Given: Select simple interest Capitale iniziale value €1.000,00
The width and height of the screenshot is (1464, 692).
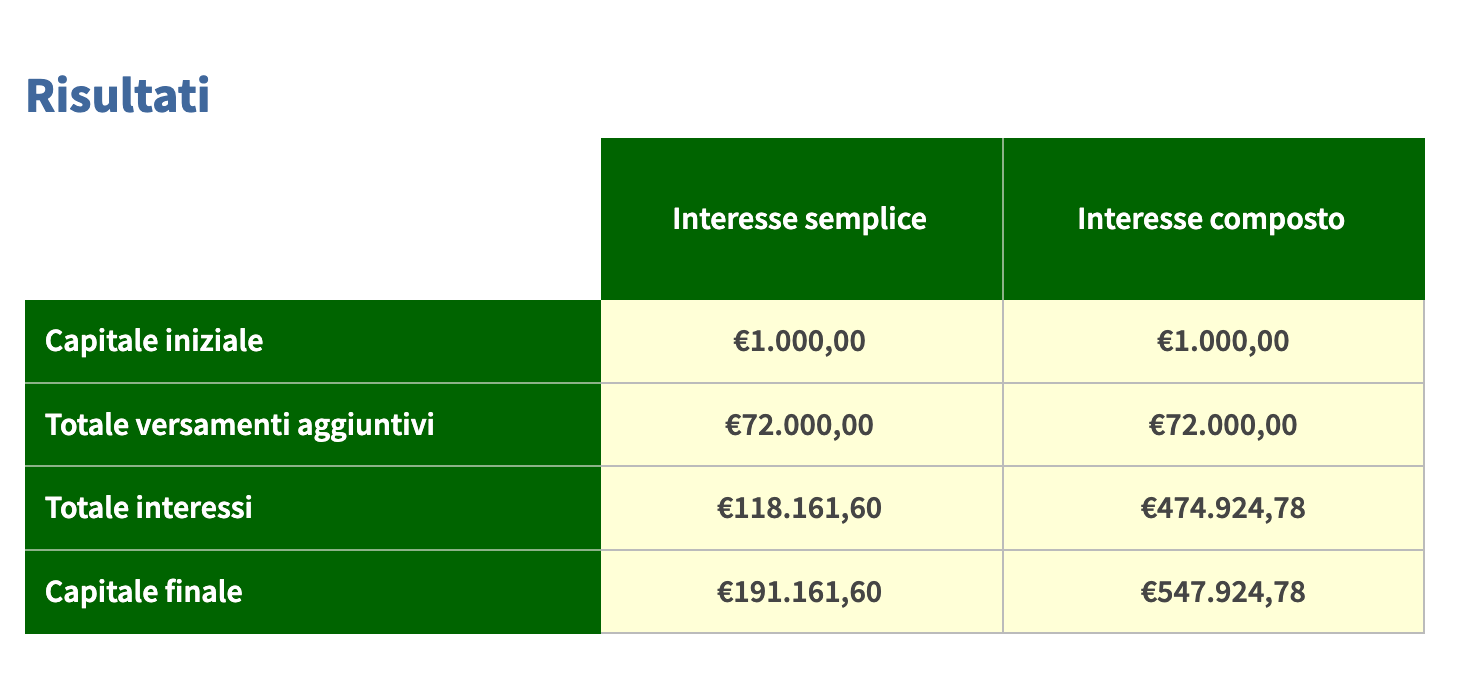Looking at the screenshot, I should point(802,341).
